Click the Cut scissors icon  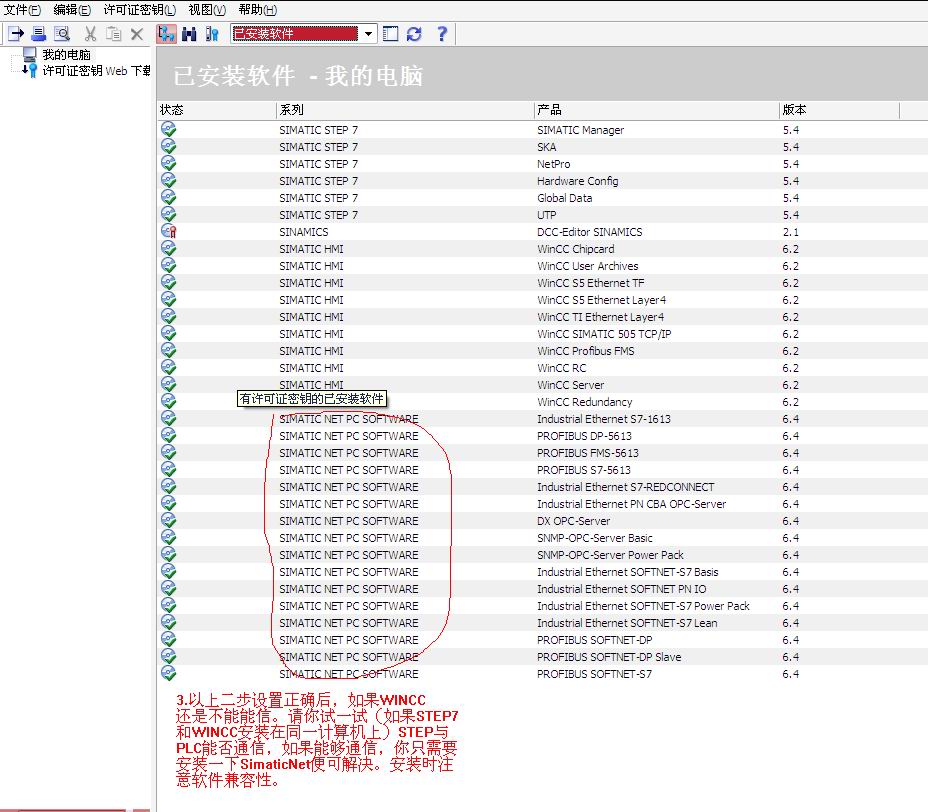click(x=91, y=34)
